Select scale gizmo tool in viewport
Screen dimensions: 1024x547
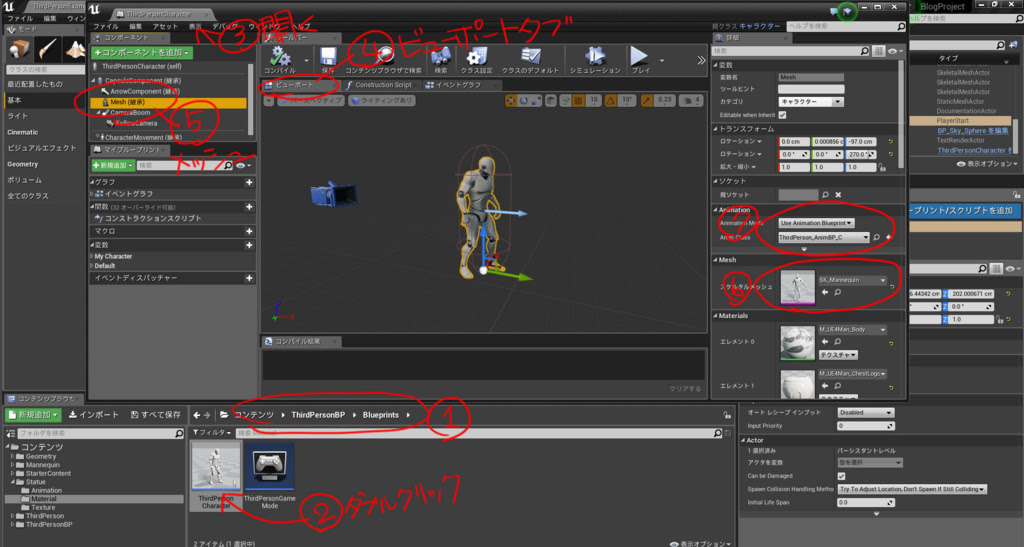coord(536,101)
